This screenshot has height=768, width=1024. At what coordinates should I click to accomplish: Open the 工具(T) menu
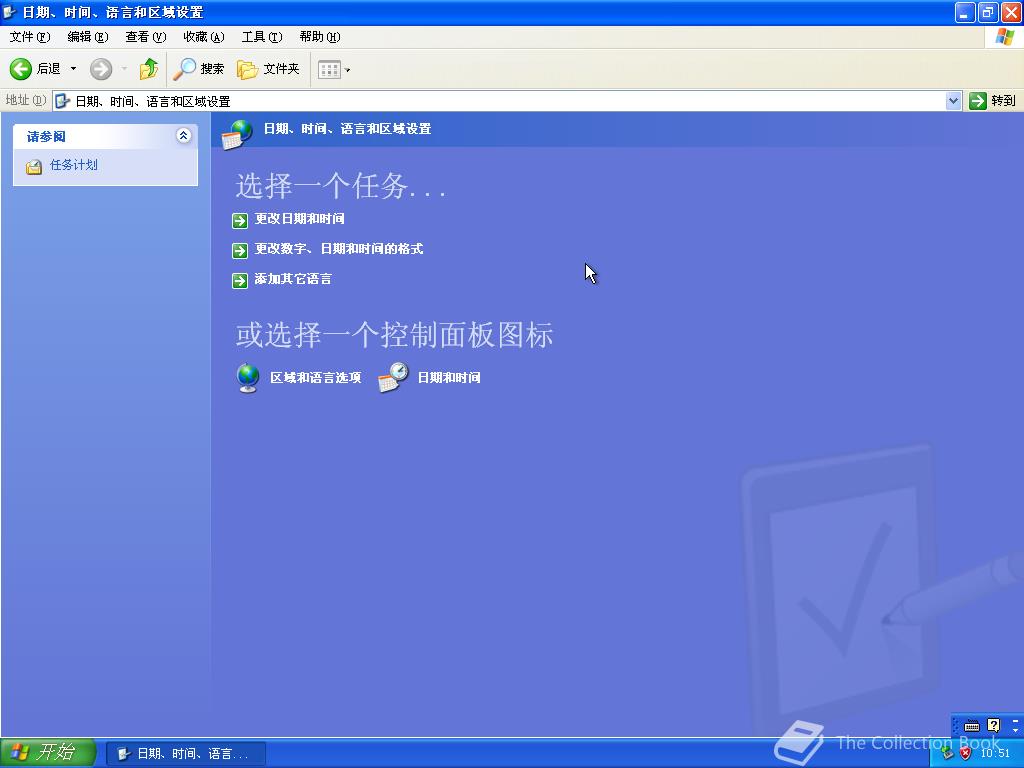point(262,37)
